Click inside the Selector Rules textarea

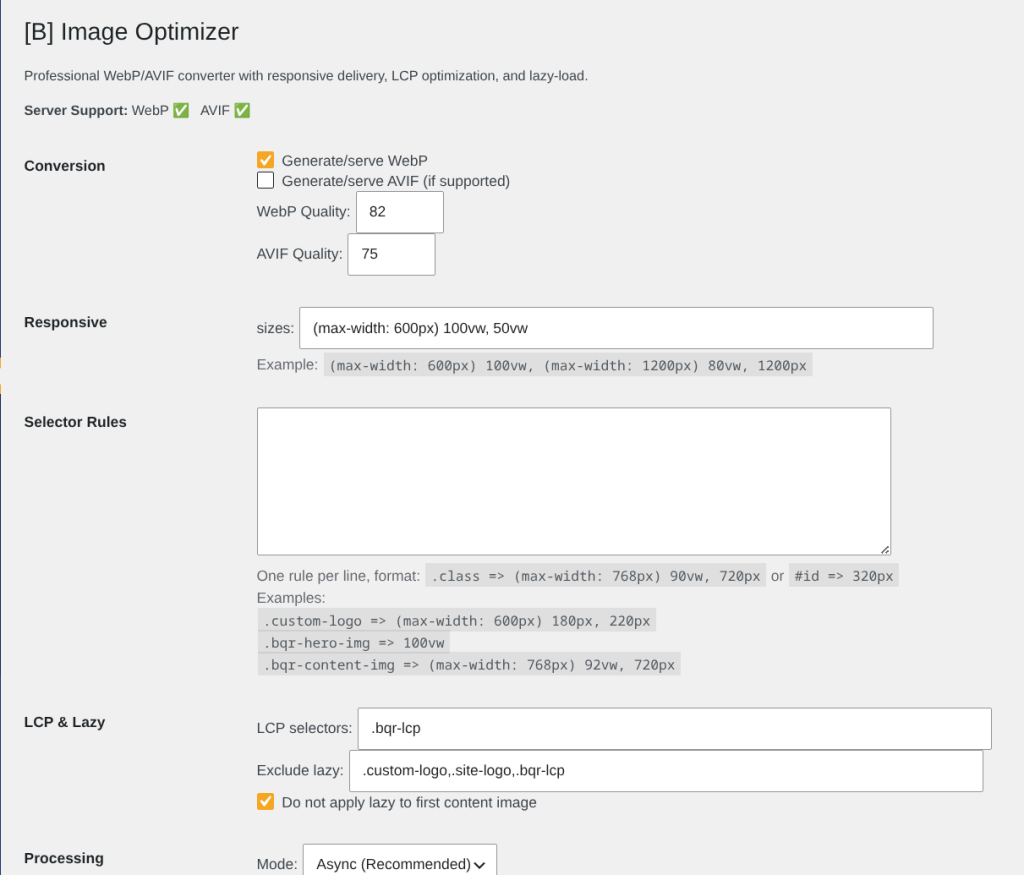[x=573, y=481]
